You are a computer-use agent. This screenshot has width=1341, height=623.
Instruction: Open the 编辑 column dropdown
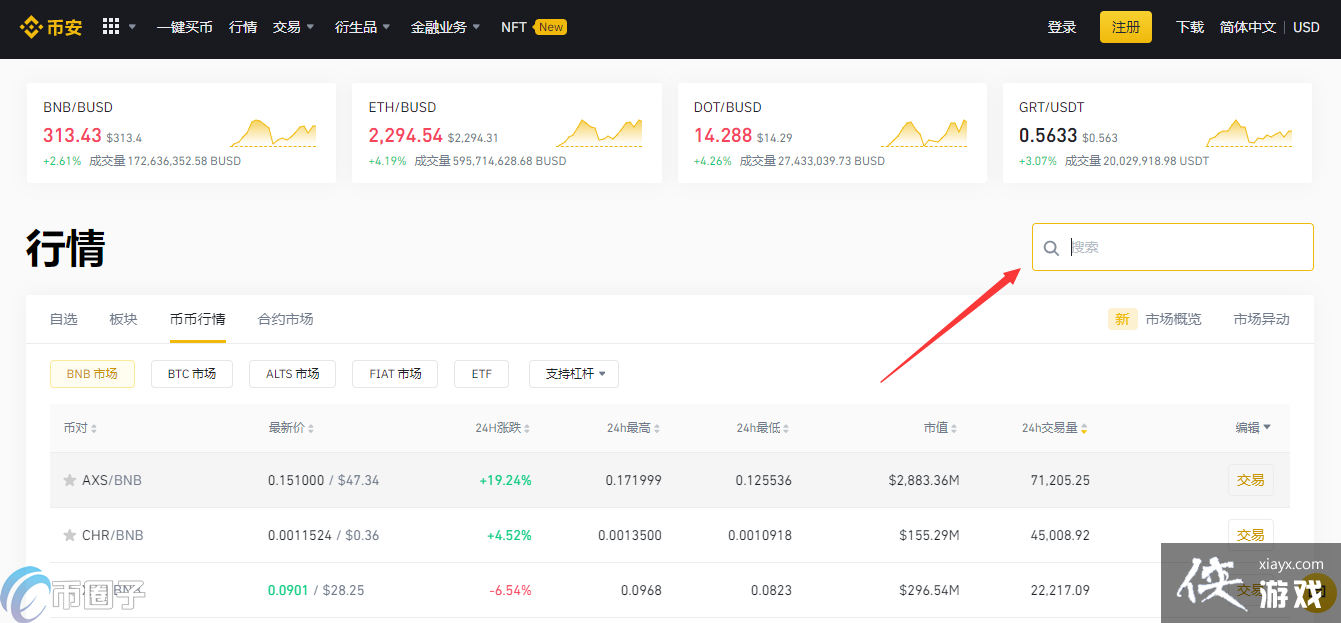(1253, 427)
